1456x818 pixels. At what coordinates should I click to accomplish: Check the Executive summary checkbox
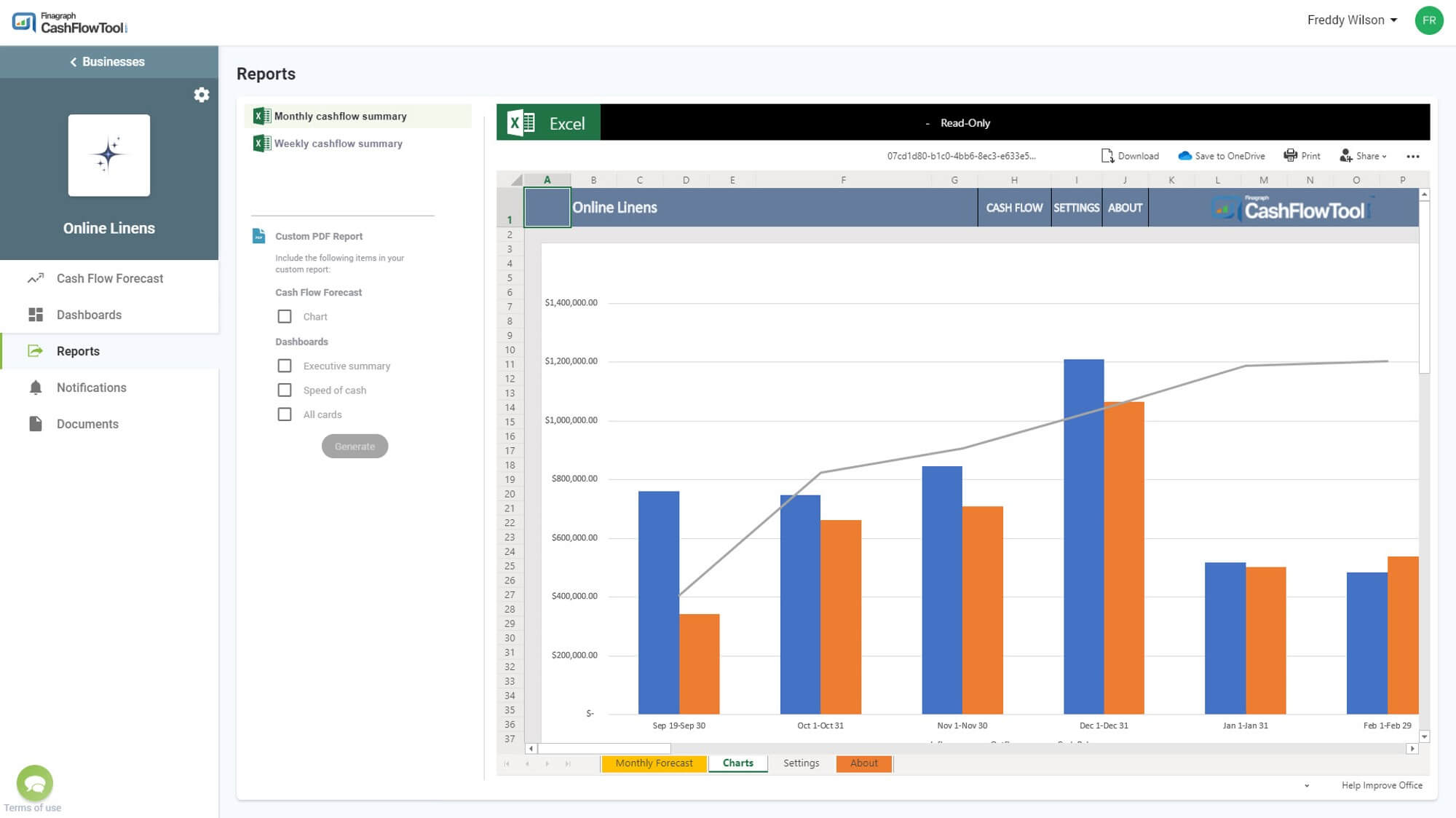point(285,366)
